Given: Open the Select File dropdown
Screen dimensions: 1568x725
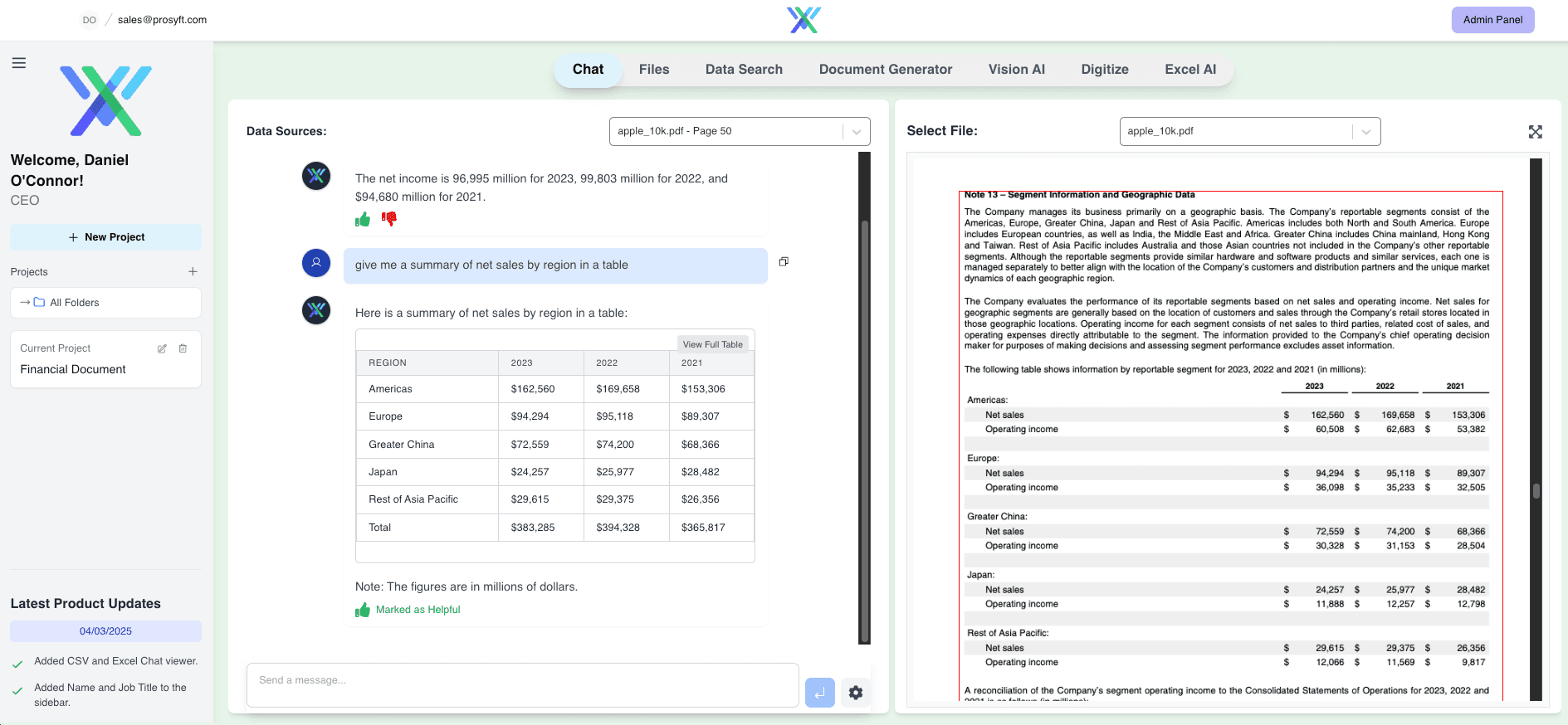Looking at the screenshot, I should tap(1250, 131).
